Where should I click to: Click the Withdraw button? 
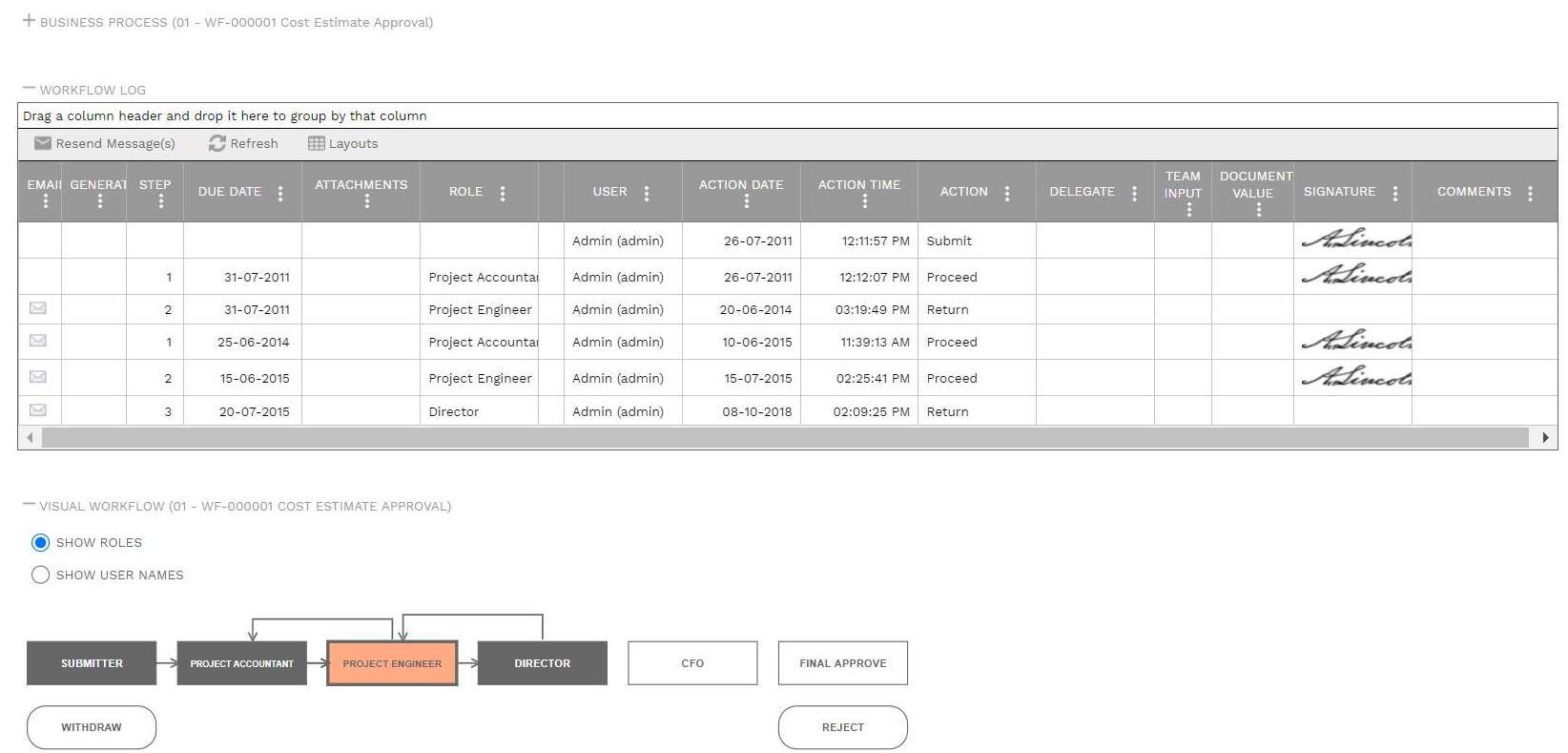pos(92,727)
